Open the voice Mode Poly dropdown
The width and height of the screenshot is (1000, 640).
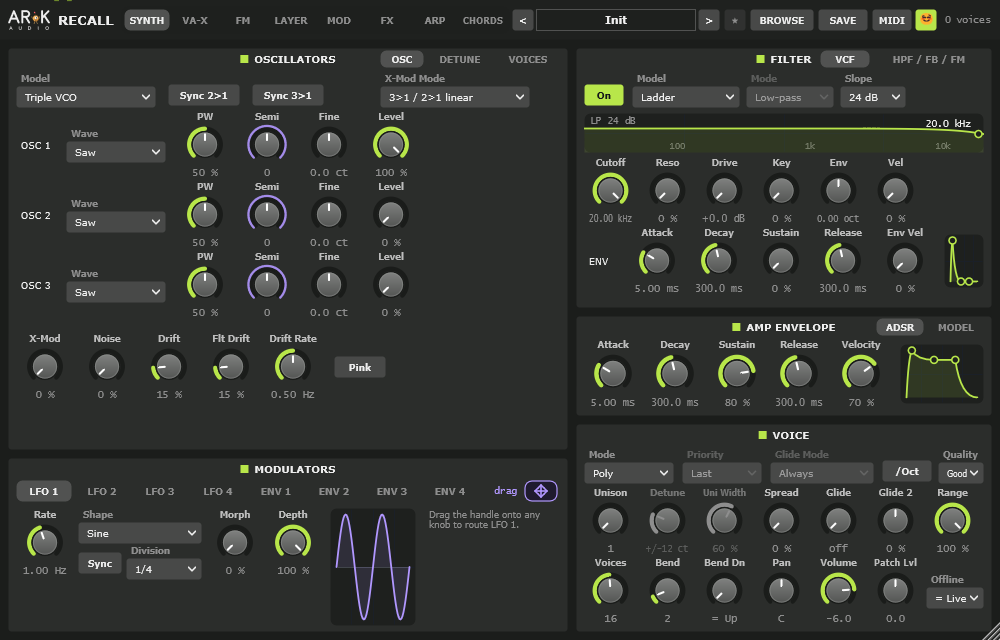tap(629, 474)
